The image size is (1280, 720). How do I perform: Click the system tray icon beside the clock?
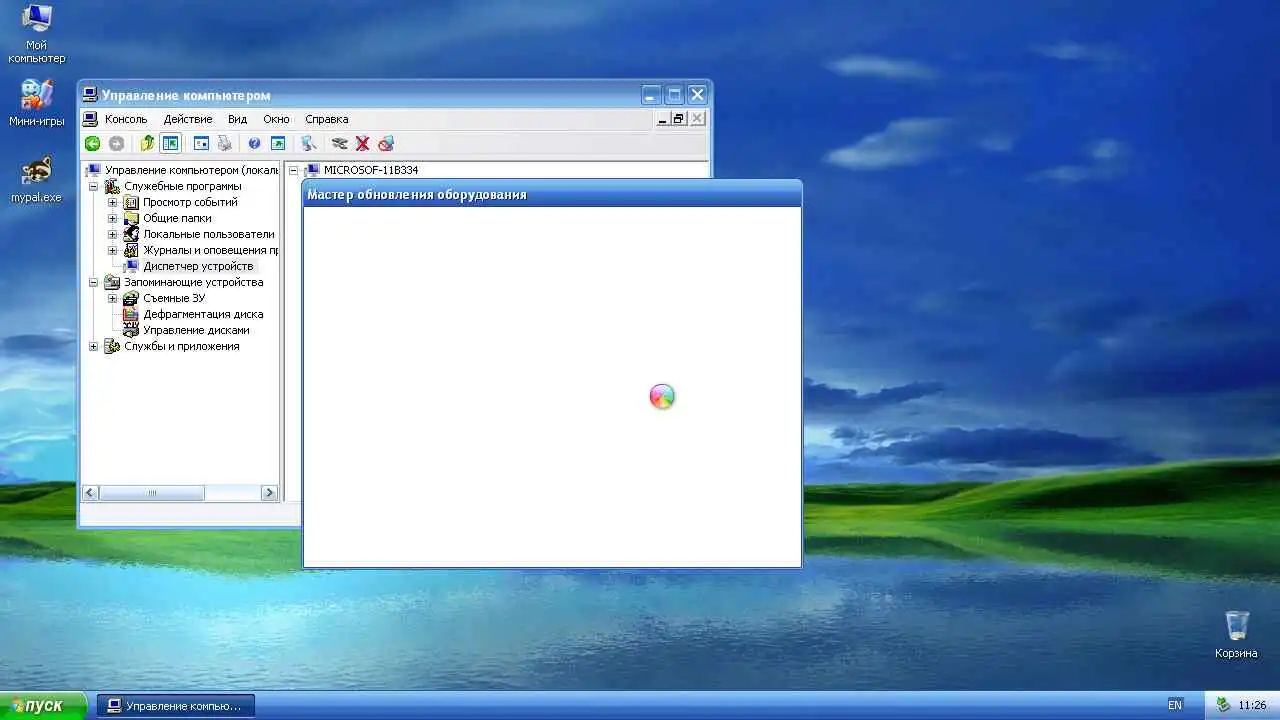pyautogui.click(x=1223, y=705)
